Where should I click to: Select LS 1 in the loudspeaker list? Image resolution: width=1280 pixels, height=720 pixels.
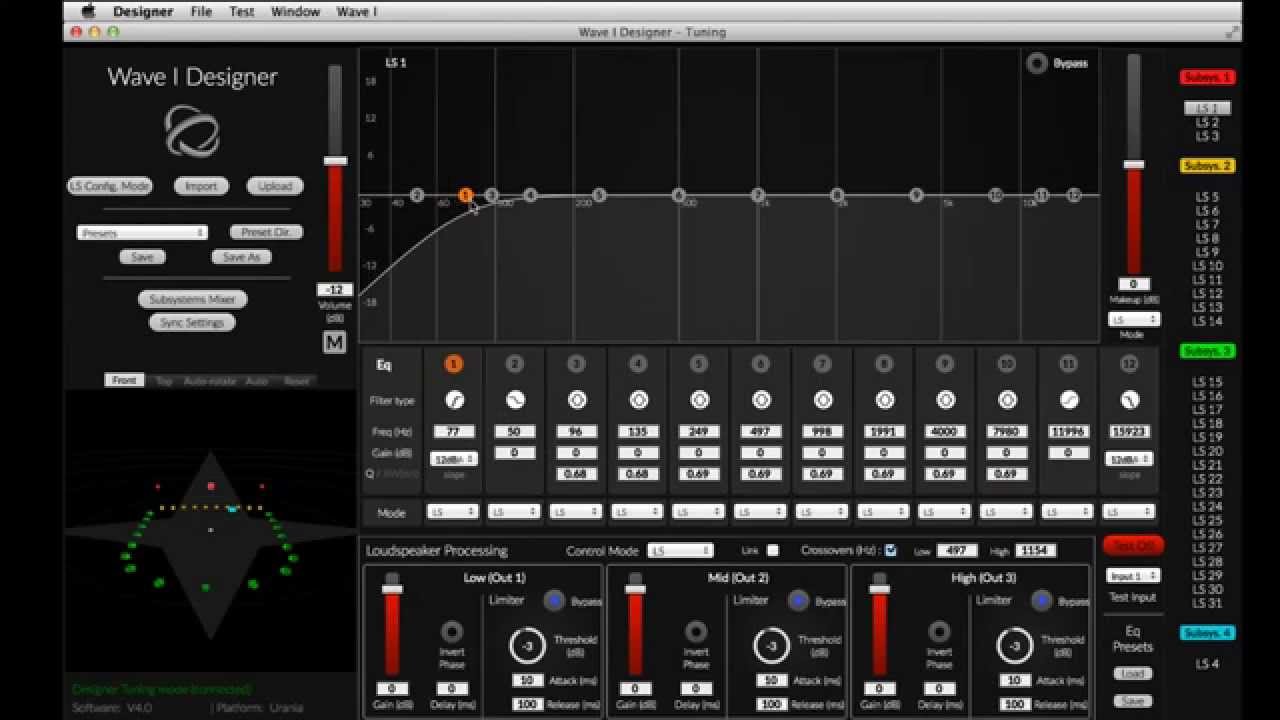(1207, 108)
